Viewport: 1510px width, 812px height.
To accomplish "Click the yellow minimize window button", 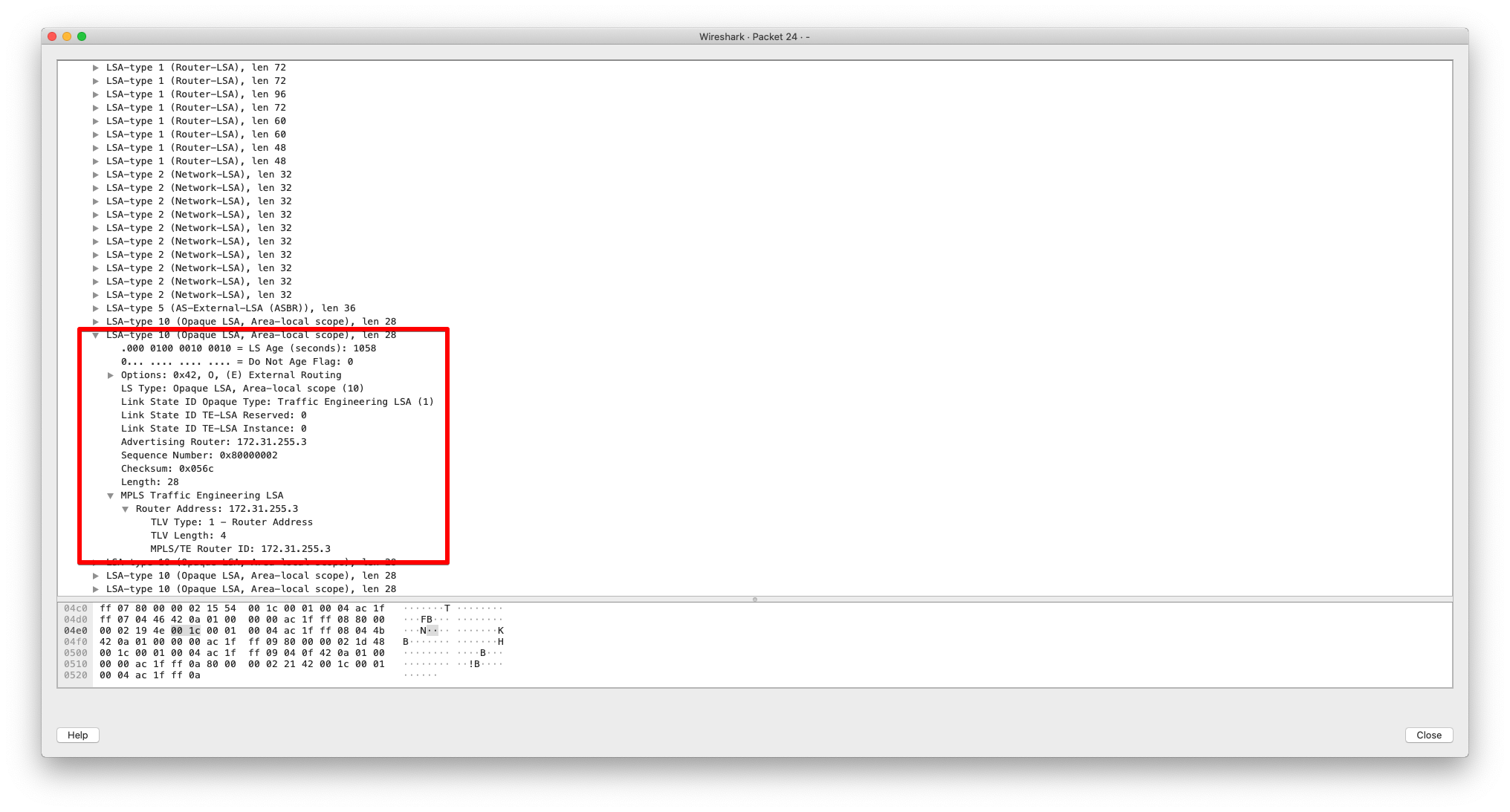I will tap(67, 36).
